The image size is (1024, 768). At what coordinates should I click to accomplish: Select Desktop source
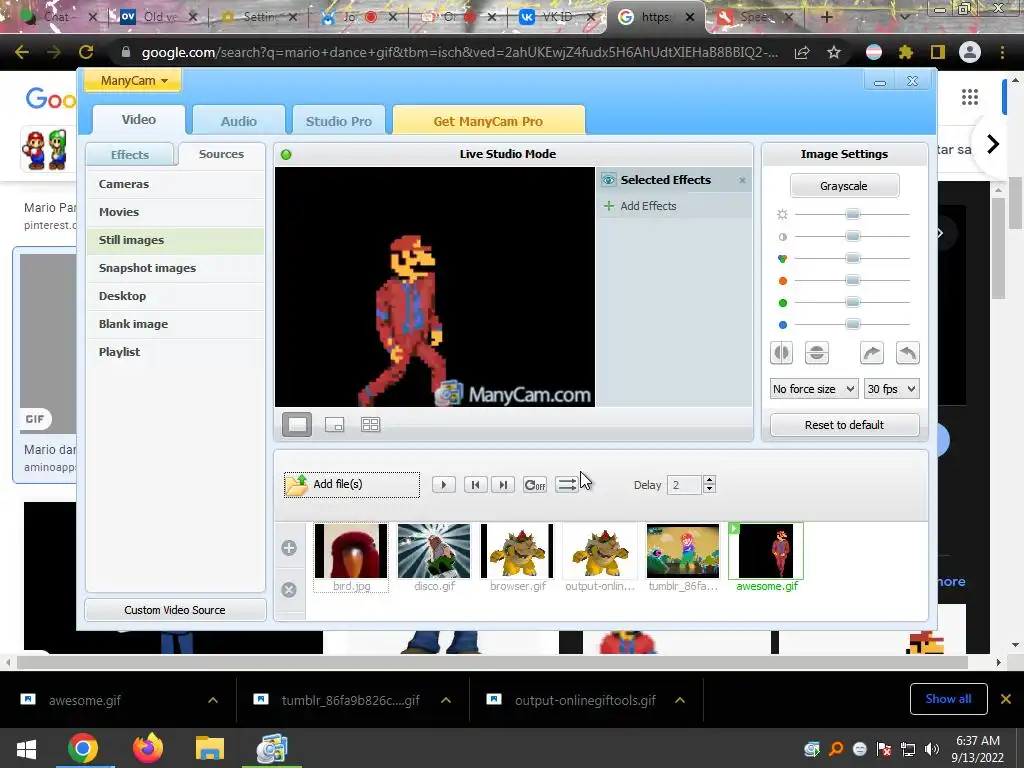click(x=176, y=296)
